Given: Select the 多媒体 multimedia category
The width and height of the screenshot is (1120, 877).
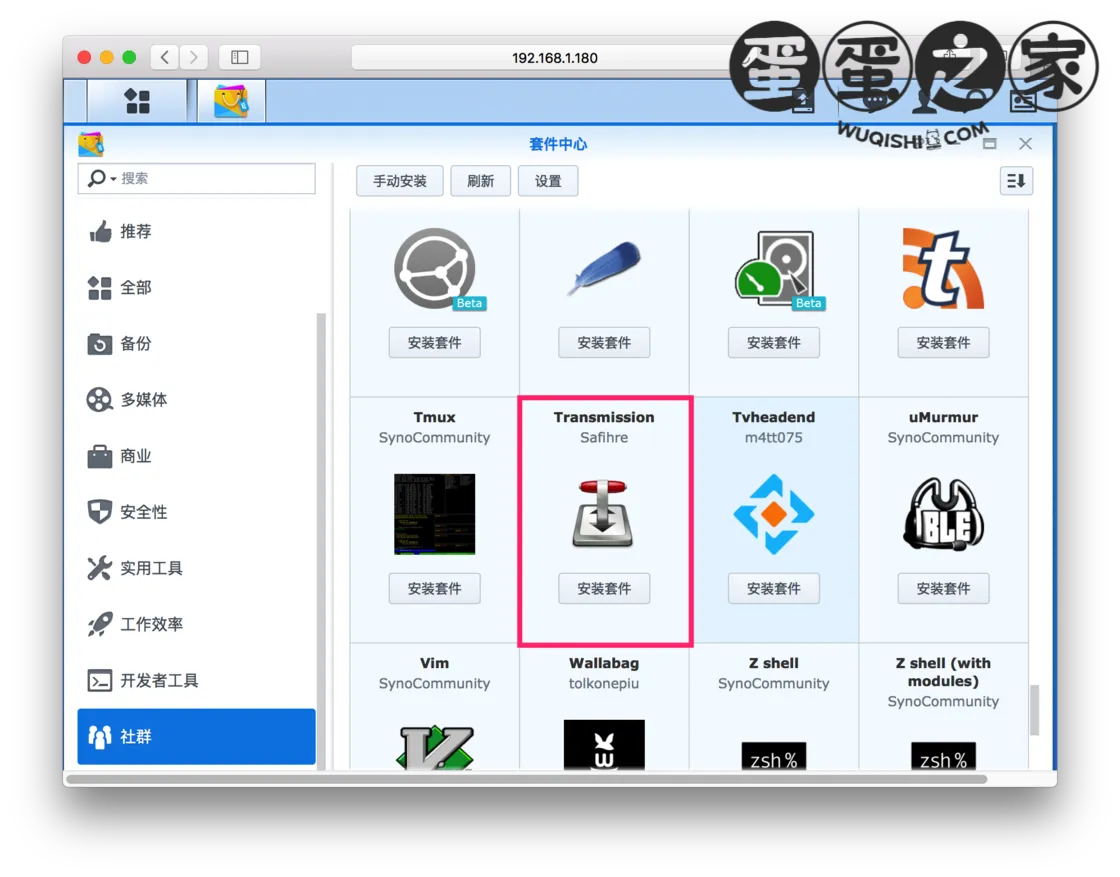Looking at the screenshot, I should [x=196, y=400].
